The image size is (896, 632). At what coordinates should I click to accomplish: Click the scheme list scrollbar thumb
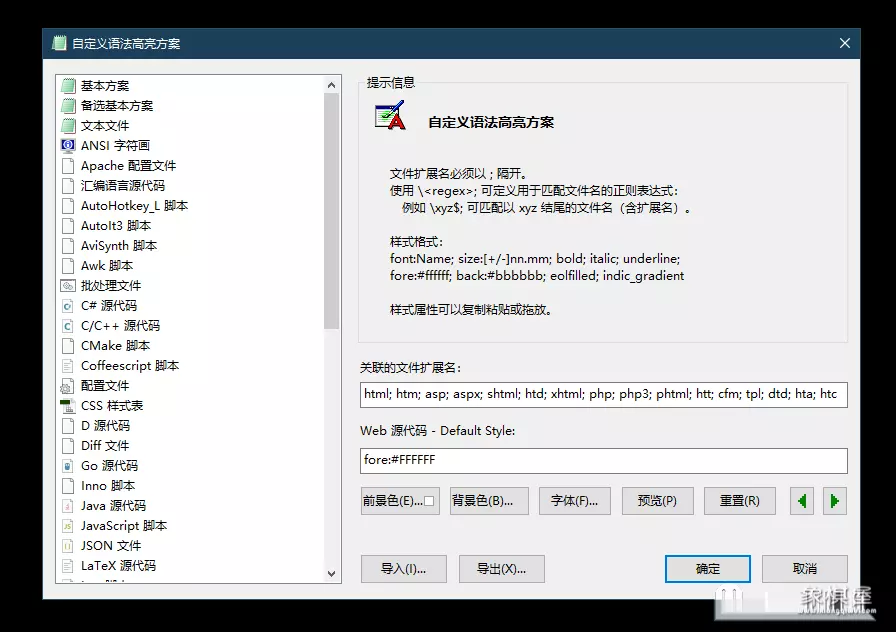[331, 211]
